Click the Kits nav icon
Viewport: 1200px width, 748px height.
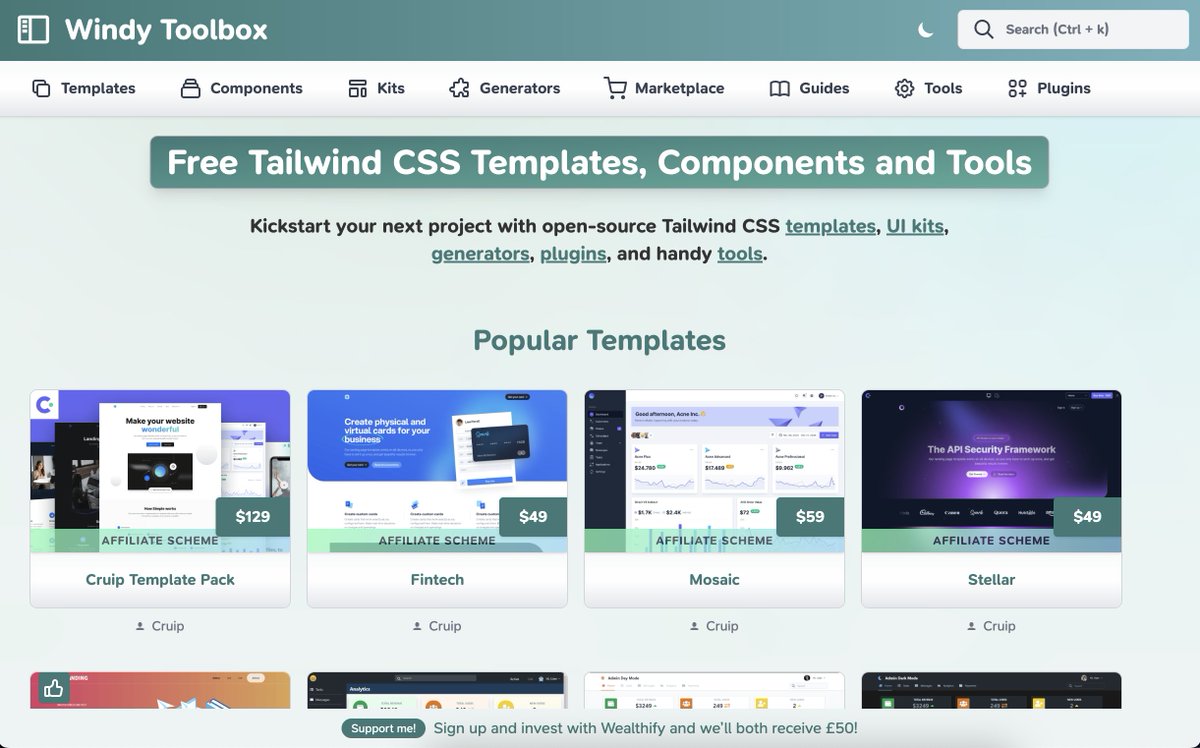pos(357,88)
